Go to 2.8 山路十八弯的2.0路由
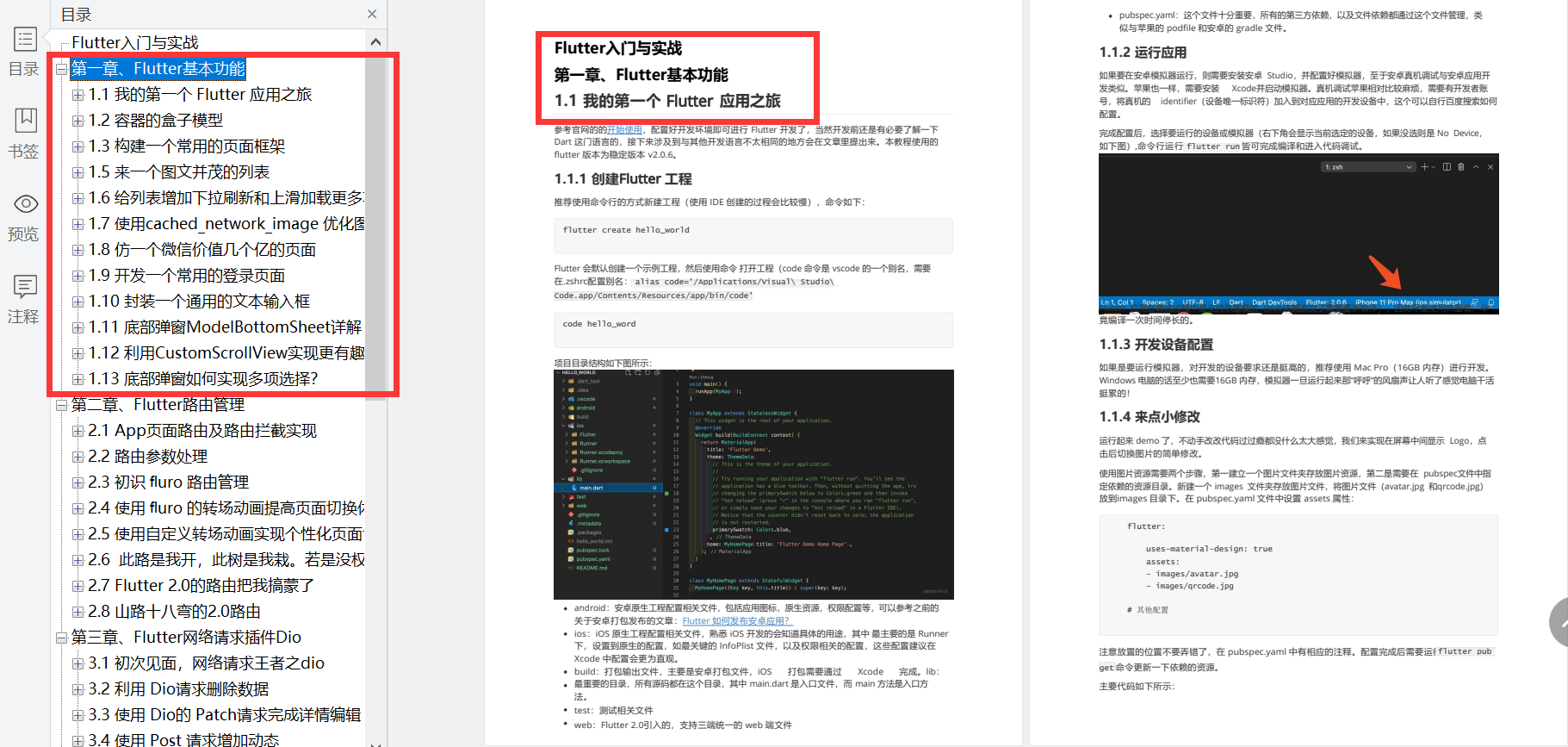 (x=174, y=612)
